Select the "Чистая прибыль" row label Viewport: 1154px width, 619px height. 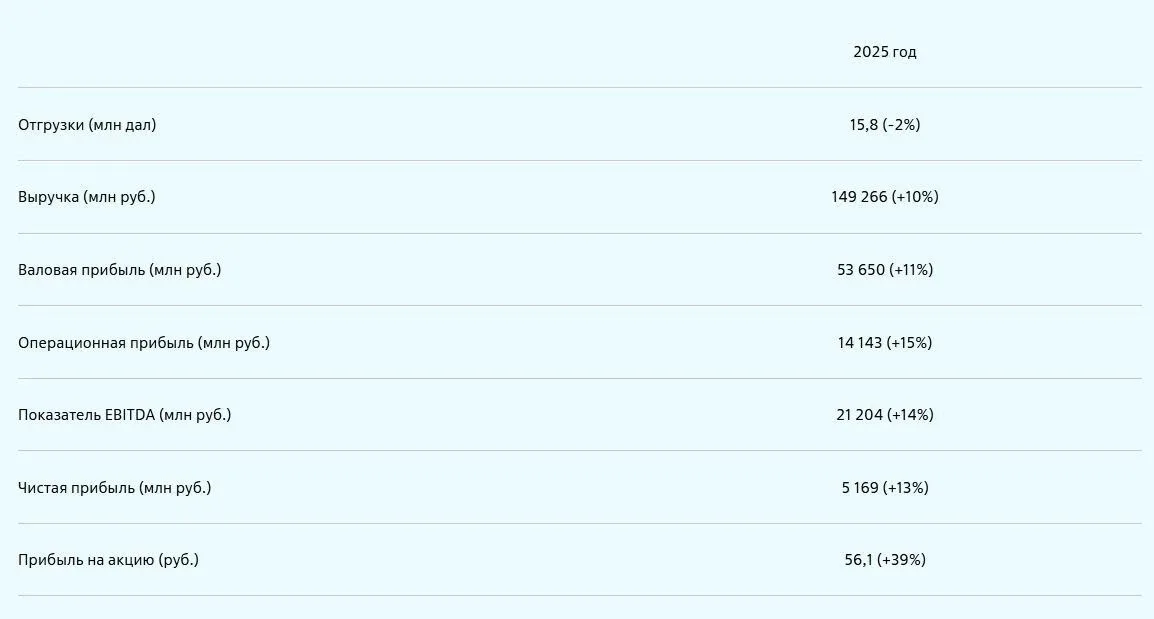[x=114, y=488]
